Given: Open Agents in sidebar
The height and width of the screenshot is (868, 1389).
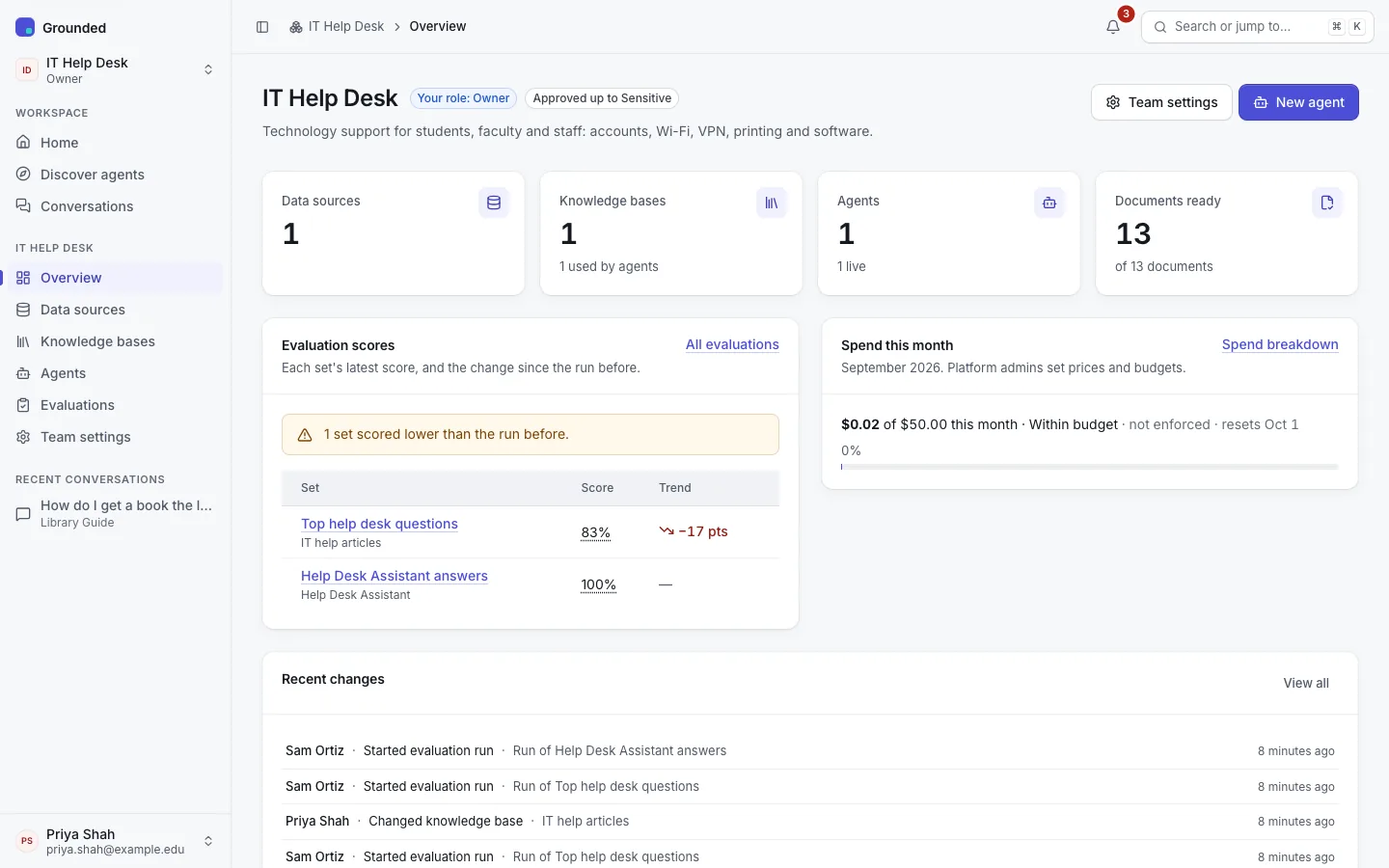Looking at the screenshot, I should pos(115,372).
